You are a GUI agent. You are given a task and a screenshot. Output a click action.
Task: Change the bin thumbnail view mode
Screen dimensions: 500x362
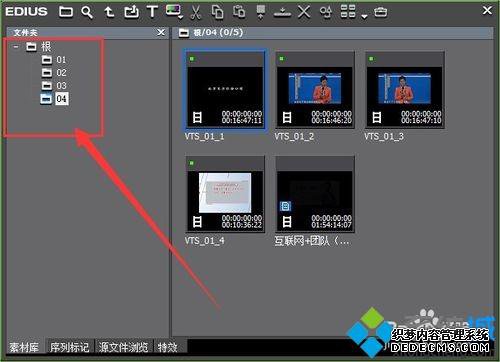(x=348, y=12)
